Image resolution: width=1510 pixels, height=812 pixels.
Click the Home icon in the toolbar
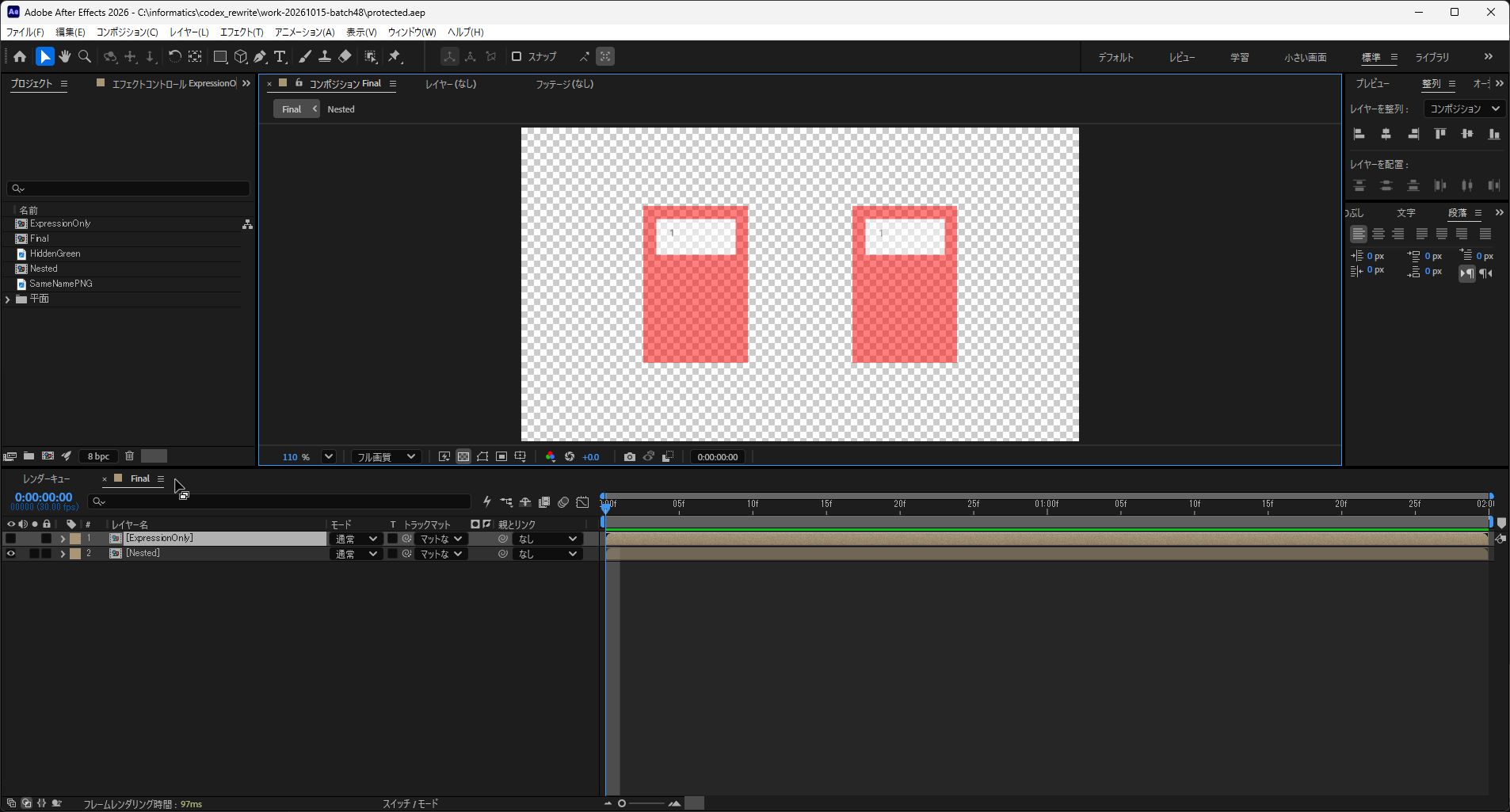[x=20, y=56]
